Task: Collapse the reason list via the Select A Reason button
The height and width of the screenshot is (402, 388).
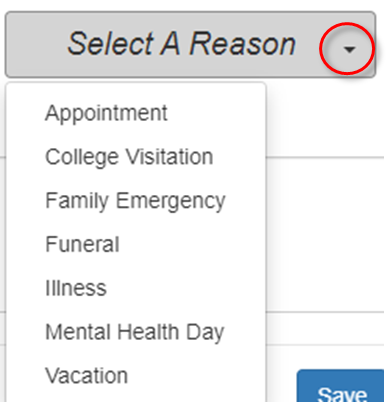Action: coord(190,45)
